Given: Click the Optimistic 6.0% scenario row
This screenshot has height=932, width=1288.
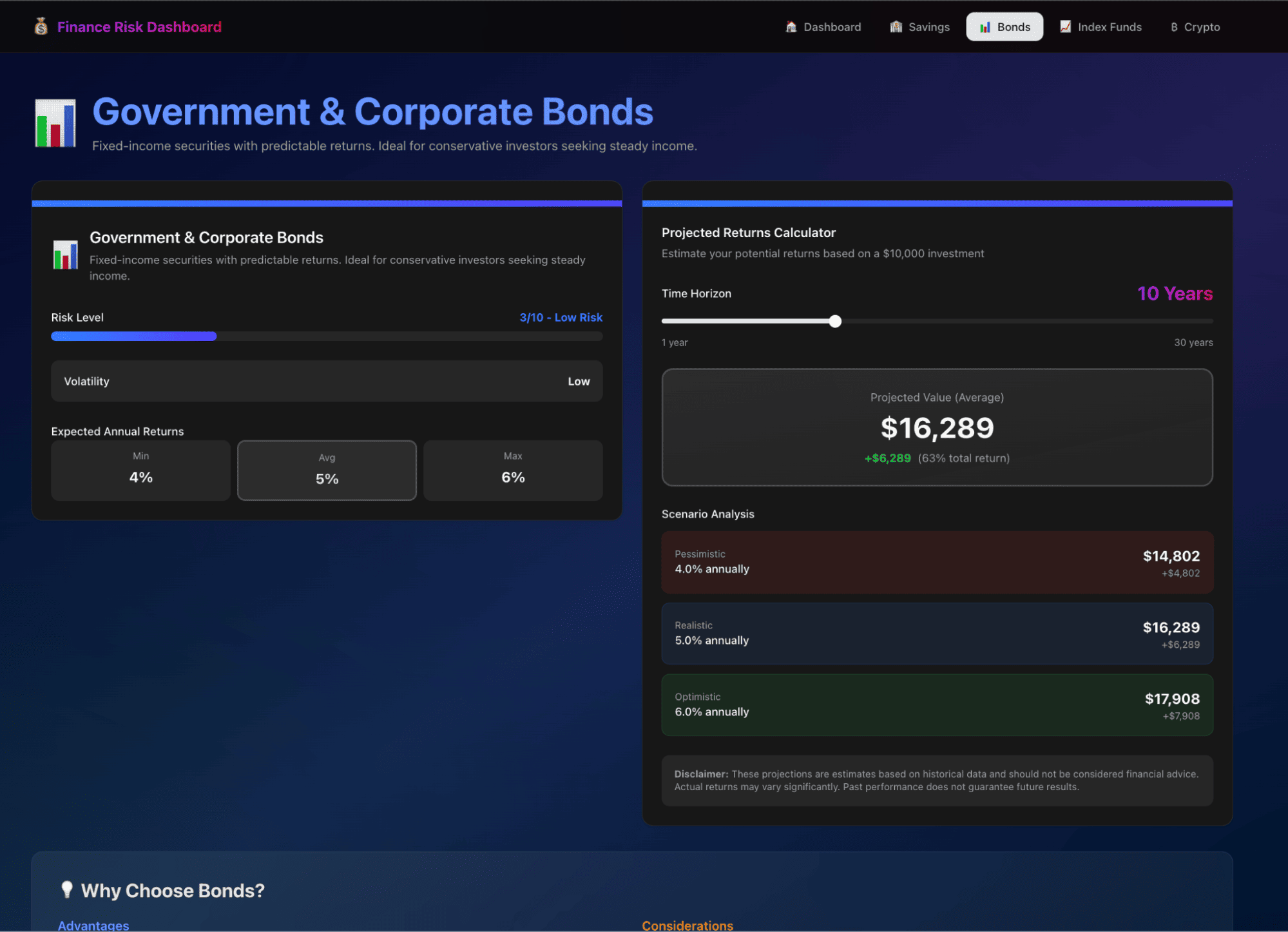Looking at the screenshot, I should point(937,704).
